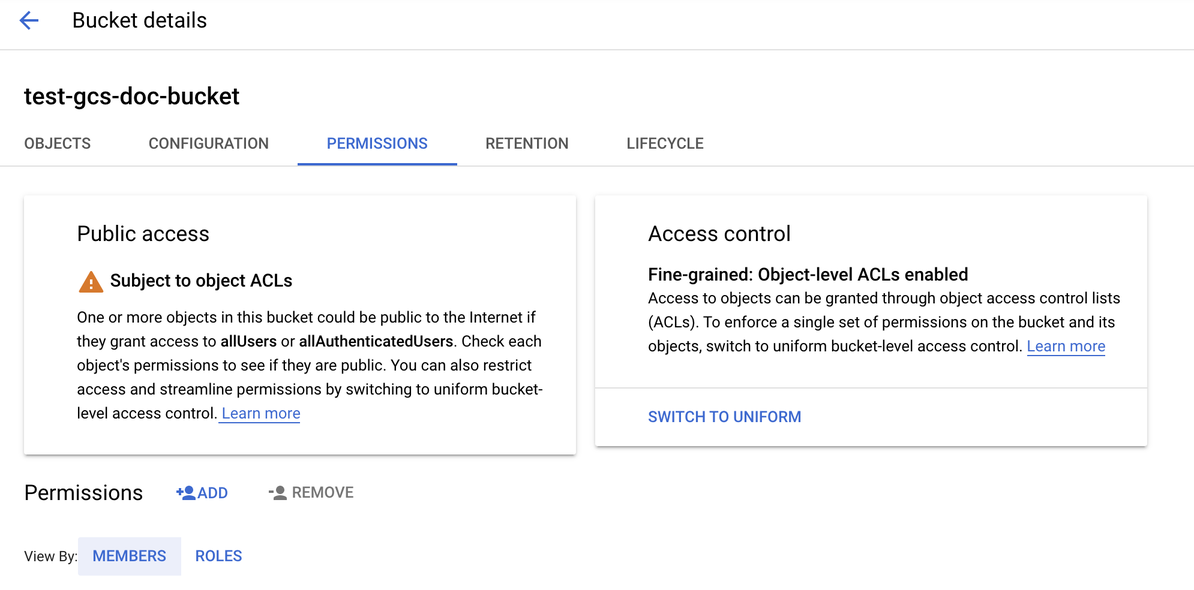Click the warning triangle icon under Public access
1194x590 pixels.
click(89, 281)
